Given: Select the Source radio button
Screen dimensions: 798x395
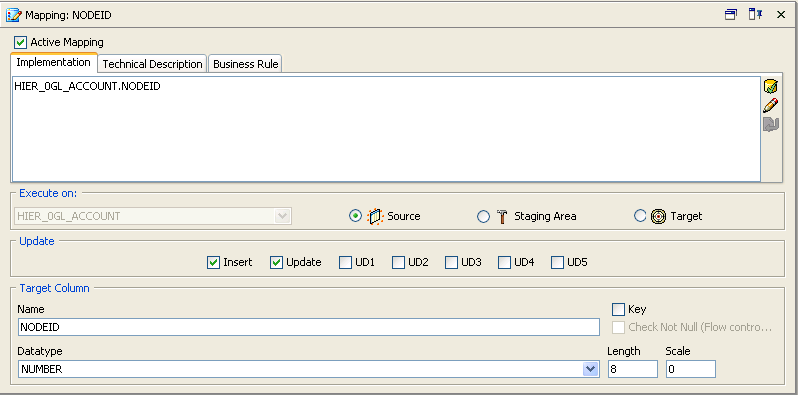Looking at the screenshot, I should click(x=355, y=216).
